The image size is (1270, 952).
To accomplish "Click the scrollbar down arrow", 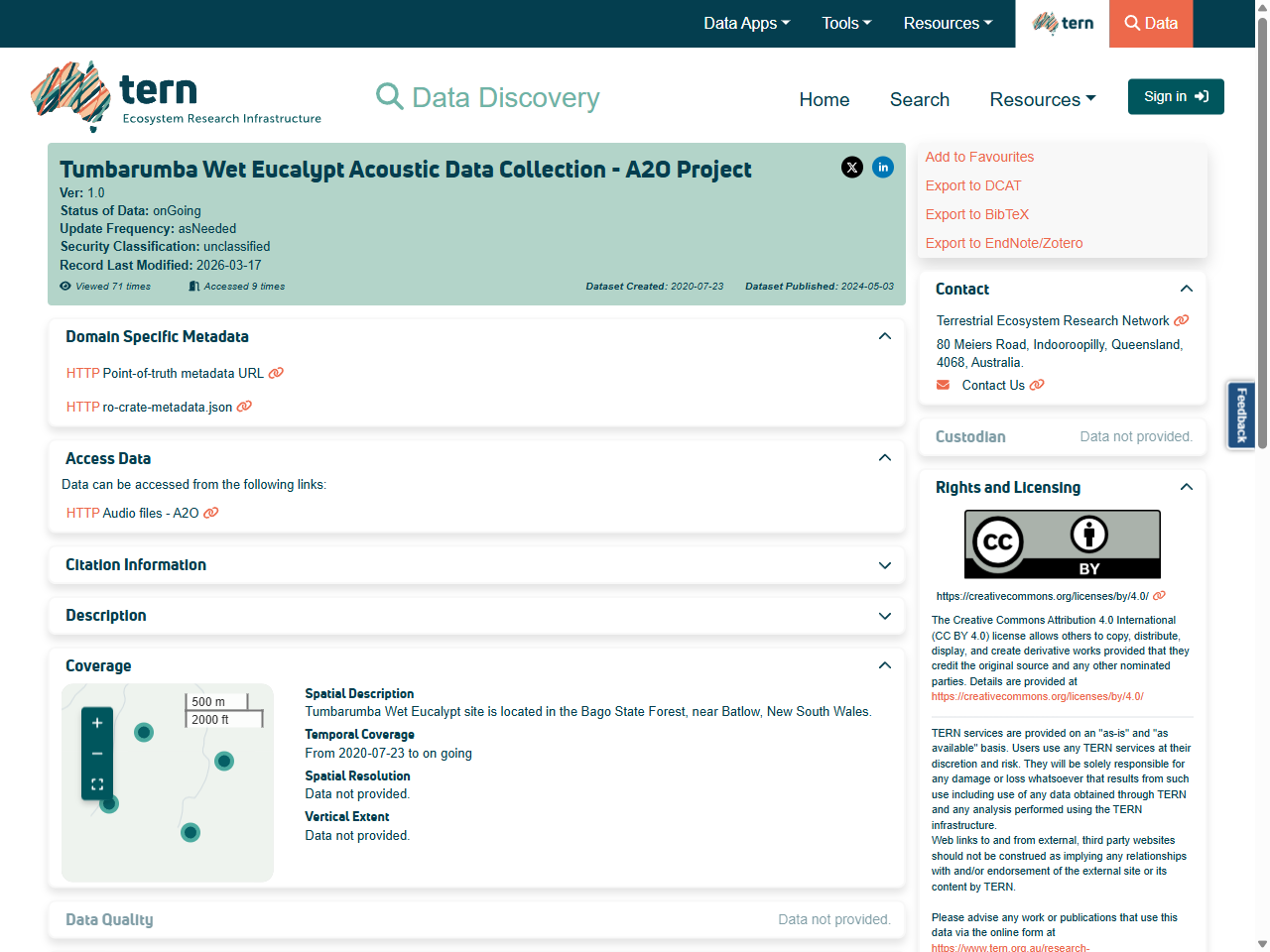I will point(1262,944).
